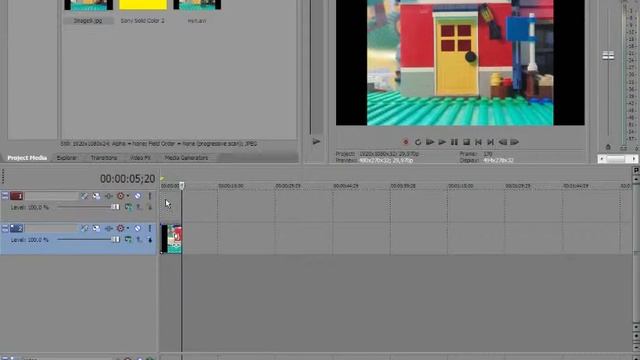The image size is (640, 360).
Task: Click the 'Frame: 170' readout
Action: coord(476,154)
